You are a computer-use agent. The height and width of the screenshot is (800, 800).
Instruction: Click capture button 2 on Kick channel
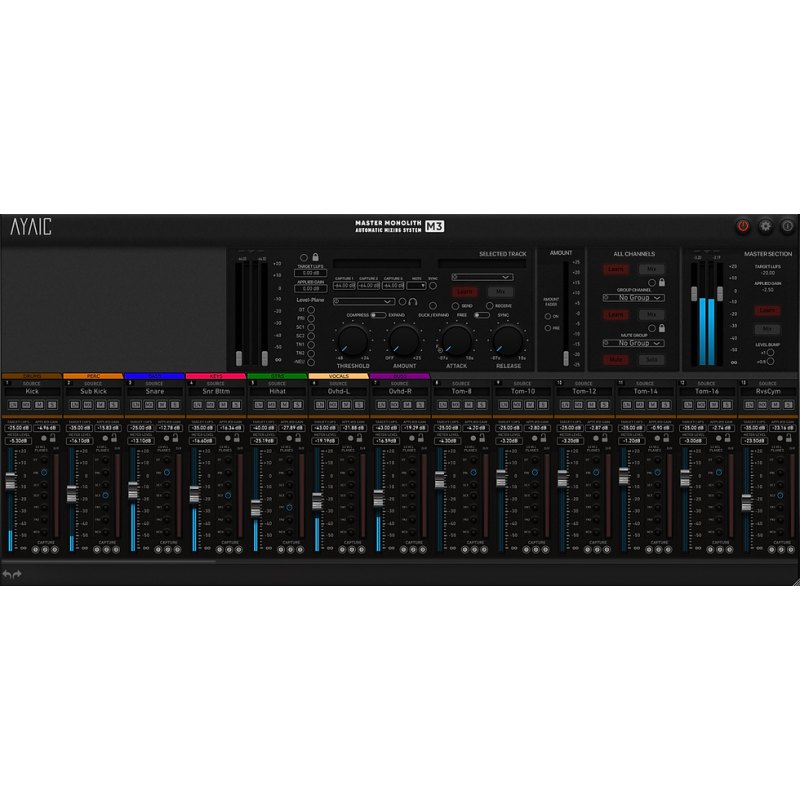tap(45, 549)
